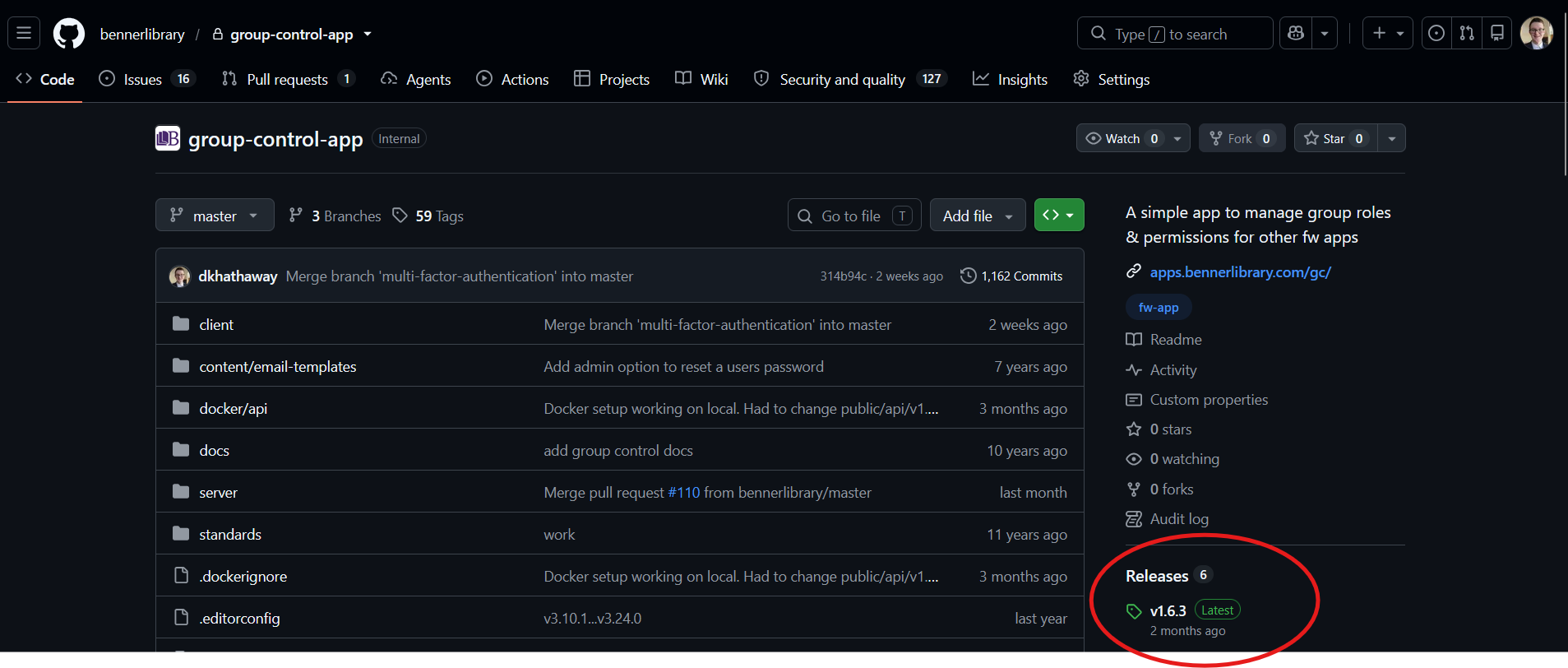Click the commit history clock icon
The image size is (1568, 668).
969,276
